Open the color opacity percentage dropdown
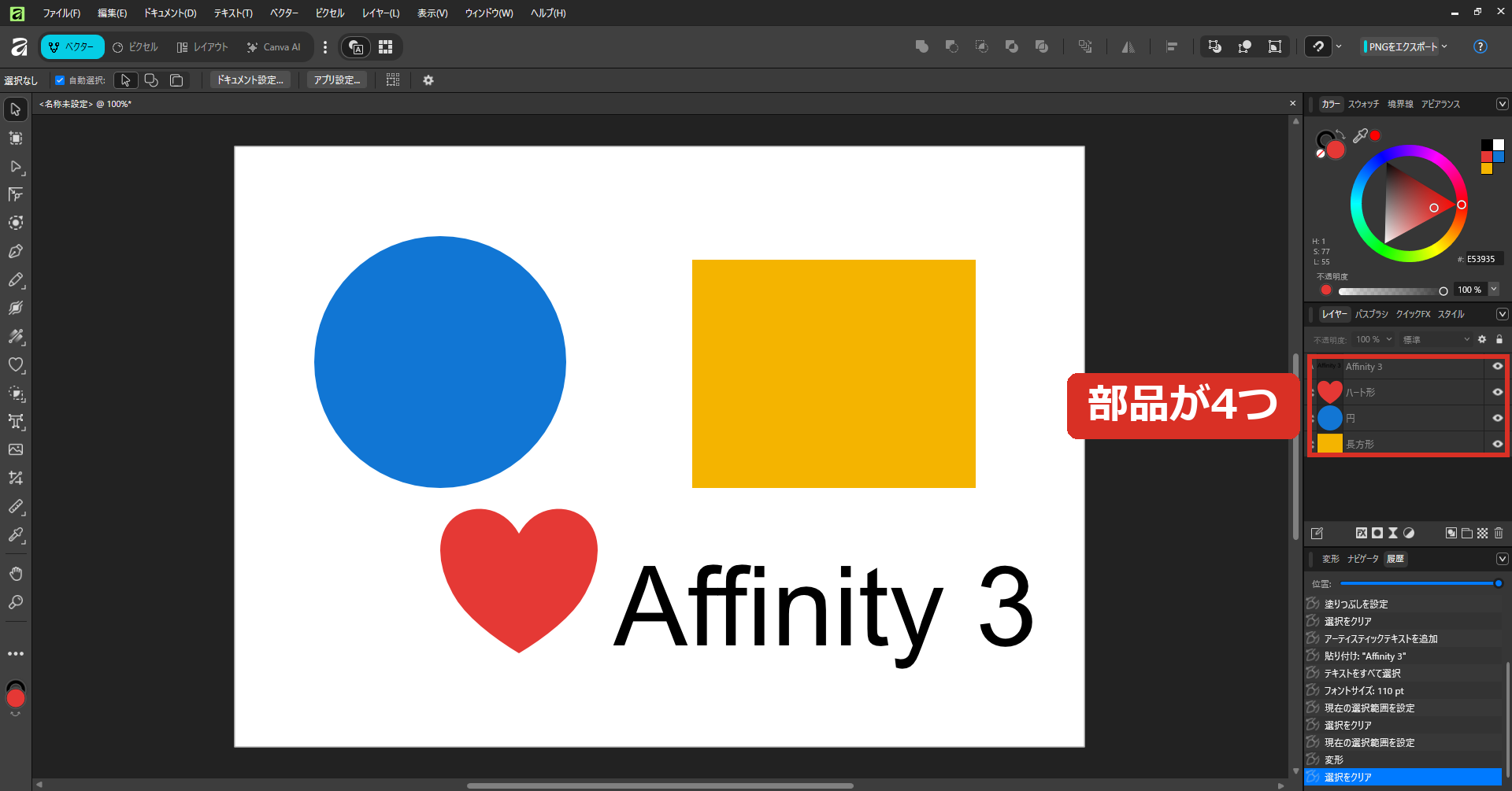This screenshot has width=1512, height=791. (x=1494, y=290)
